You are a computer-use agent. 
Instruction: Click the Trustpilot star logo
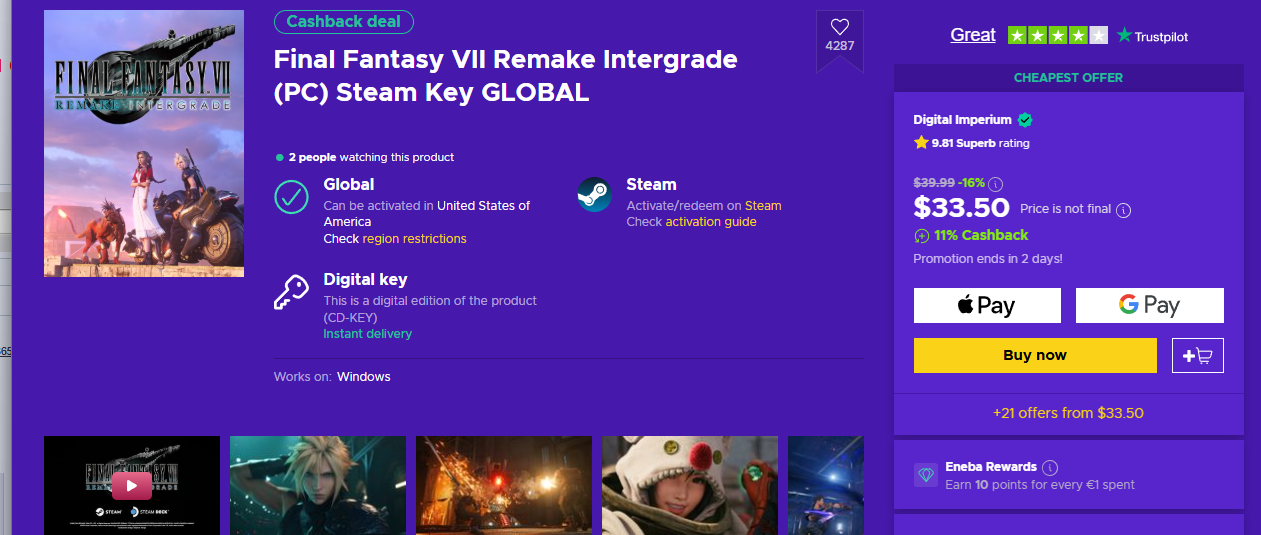[1125, 35]
